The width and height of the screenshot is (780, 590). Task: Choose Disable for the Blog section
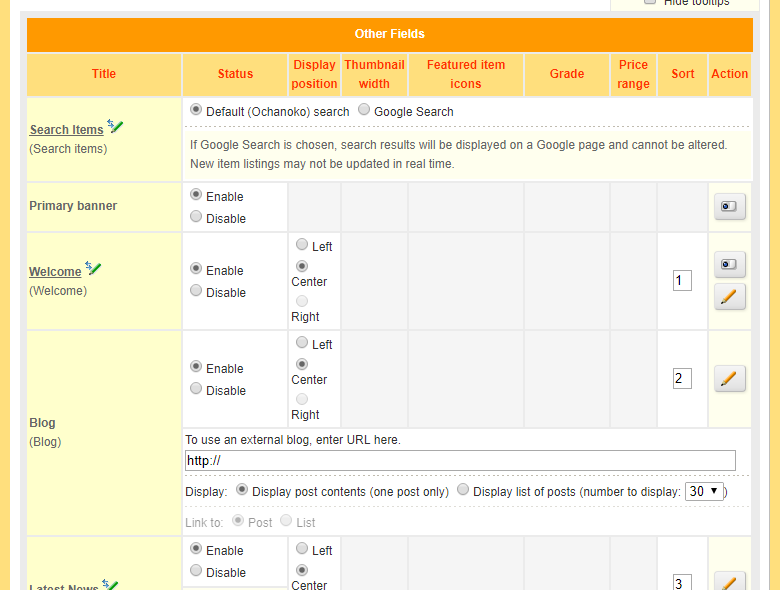[x=196, y=389]
